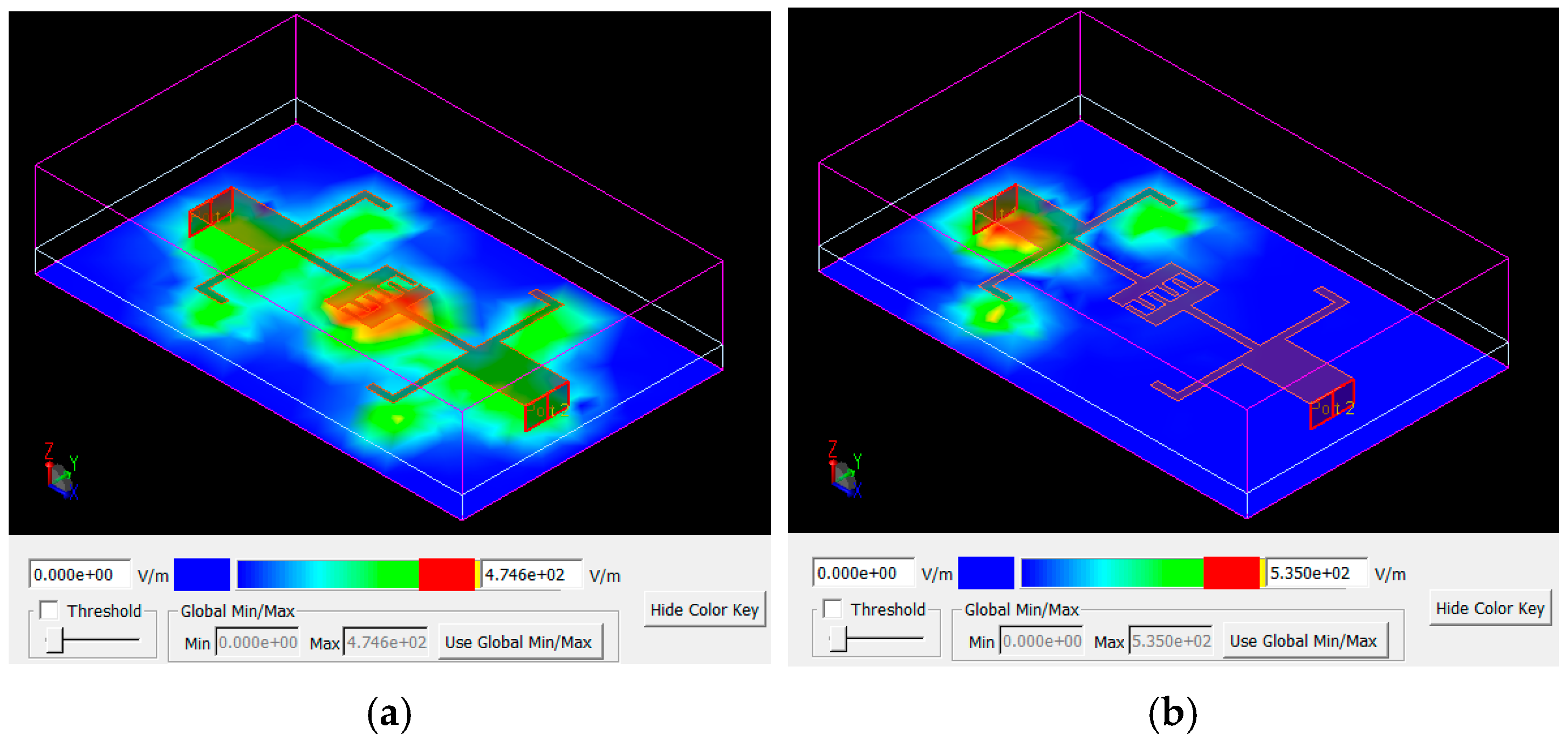Select the 5.350e+02 maximum field in panel (b)
Image resolution: width=1568 pixels, height=741 pixels.
pos(1316,573)
